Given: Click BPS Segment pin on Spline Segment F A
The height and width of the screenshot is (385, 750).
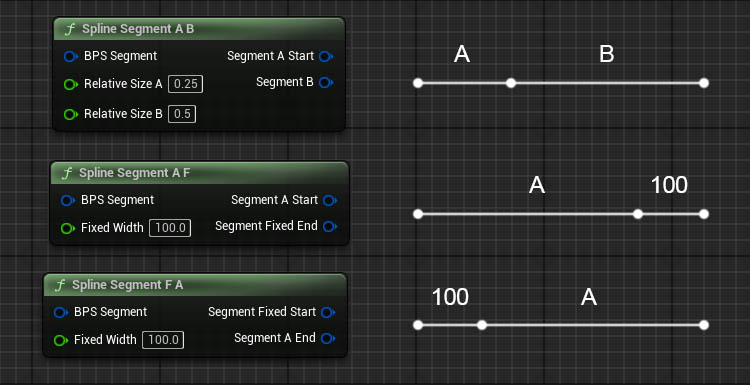Looking at the screenshot, I should (61, 313).
